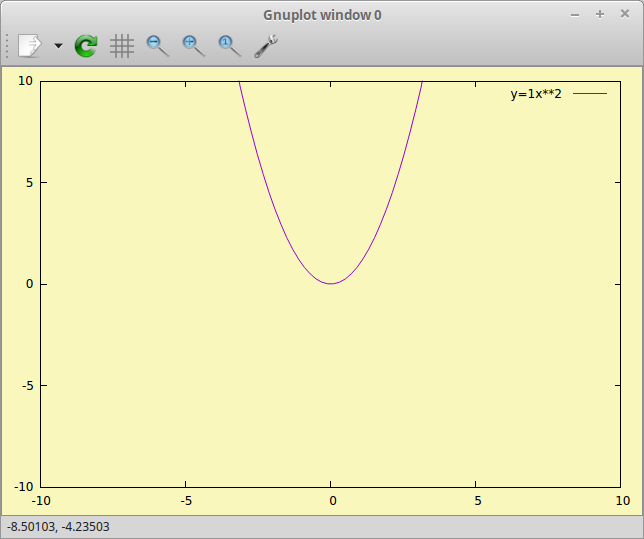Click the y-axis tick label -5

pos(26,385)
